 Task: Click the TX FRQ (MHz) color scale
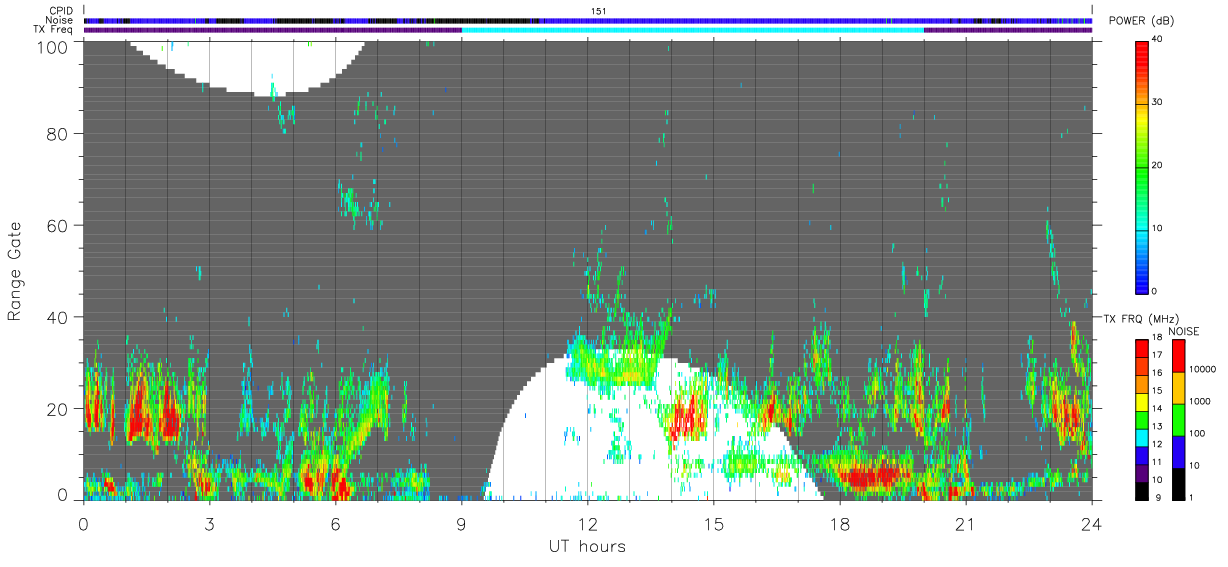(x=1142, y=419)
